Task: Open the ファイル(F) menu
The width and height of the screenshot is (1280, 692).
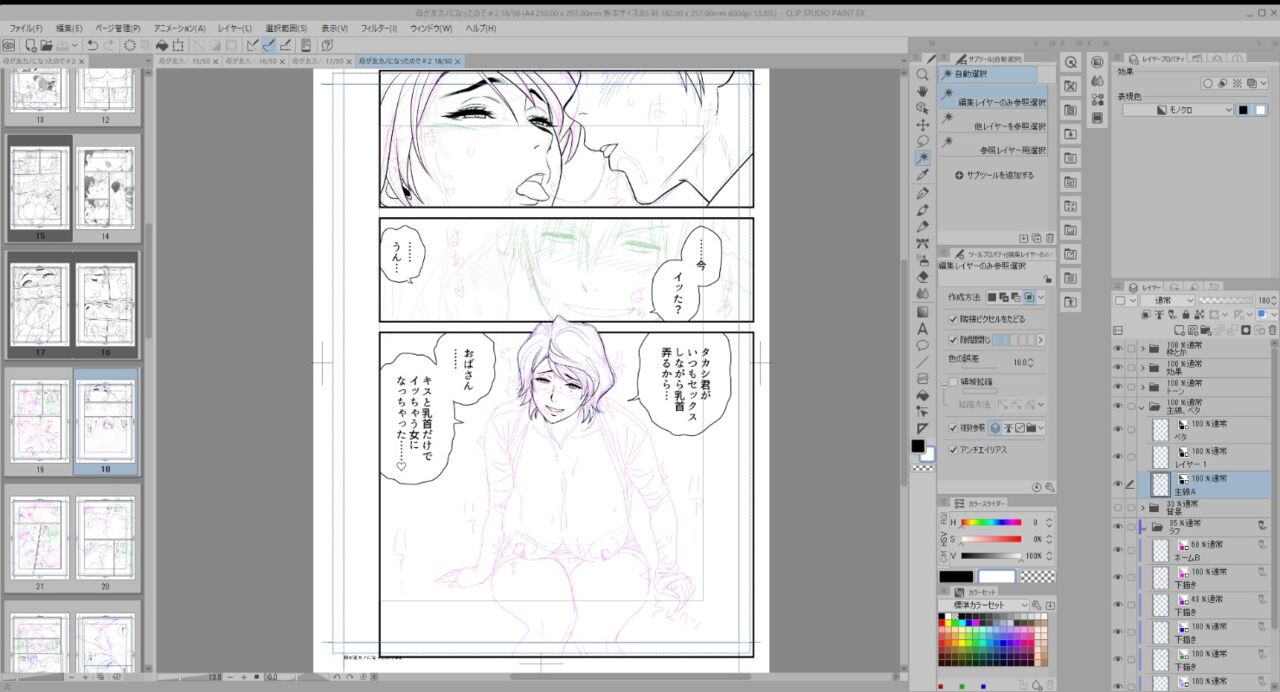Action: (26, 28)
